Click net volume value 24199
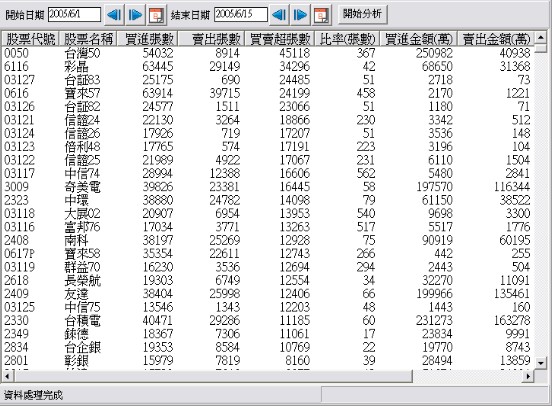This screenshot has height=406, width=552. (295, 93)
